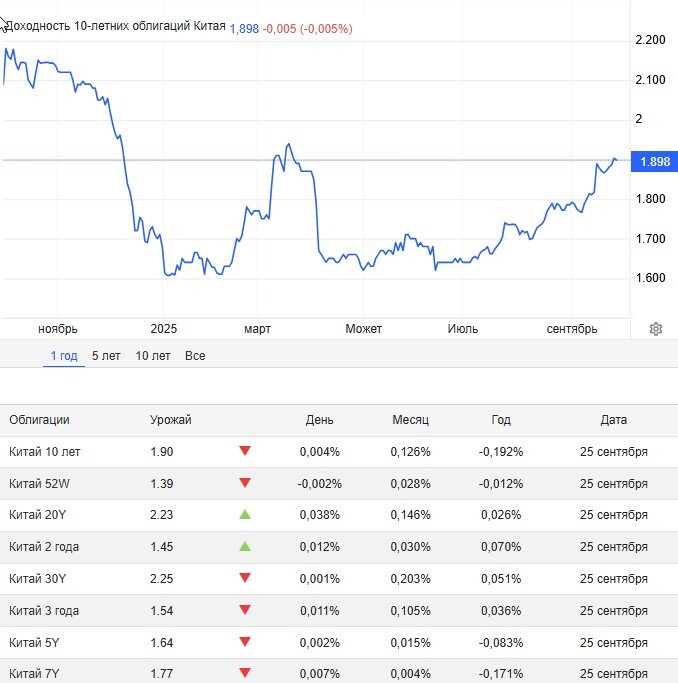Click green up arrow in Китай 2 года row
The width and height of the screenshot is (678, 683).
click(x=245, y=547)
